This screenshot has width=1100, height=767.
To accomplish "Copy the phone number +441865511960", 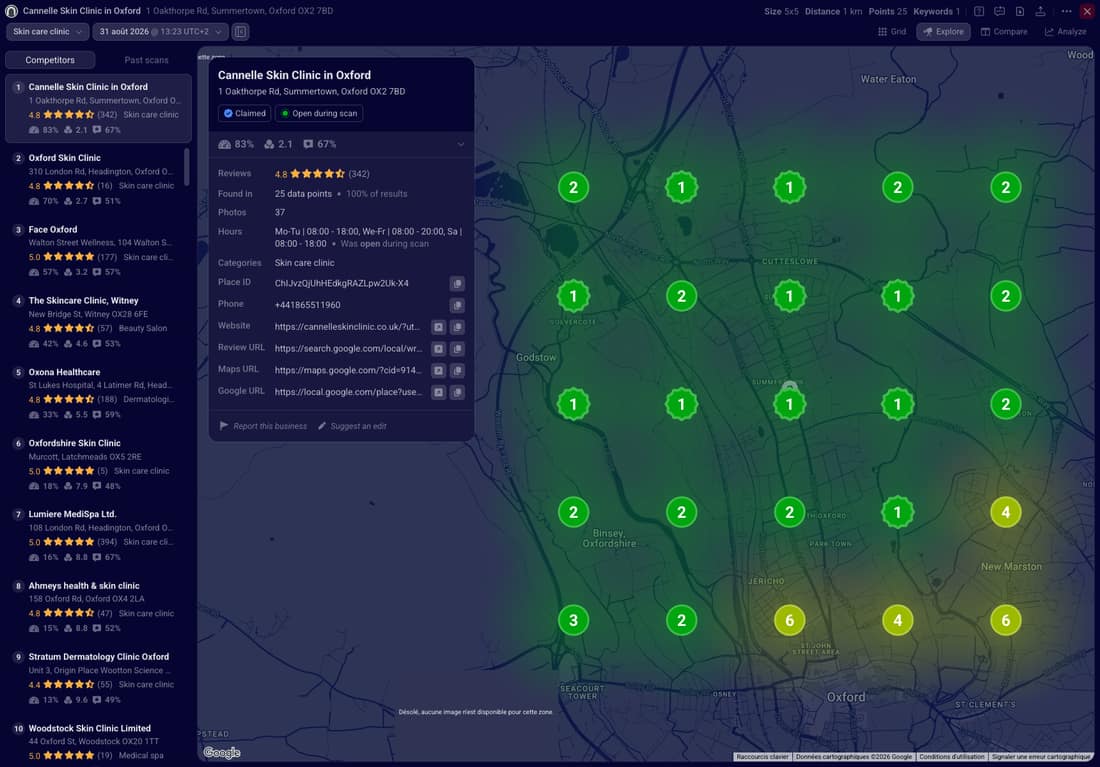I will click(457, 305).
